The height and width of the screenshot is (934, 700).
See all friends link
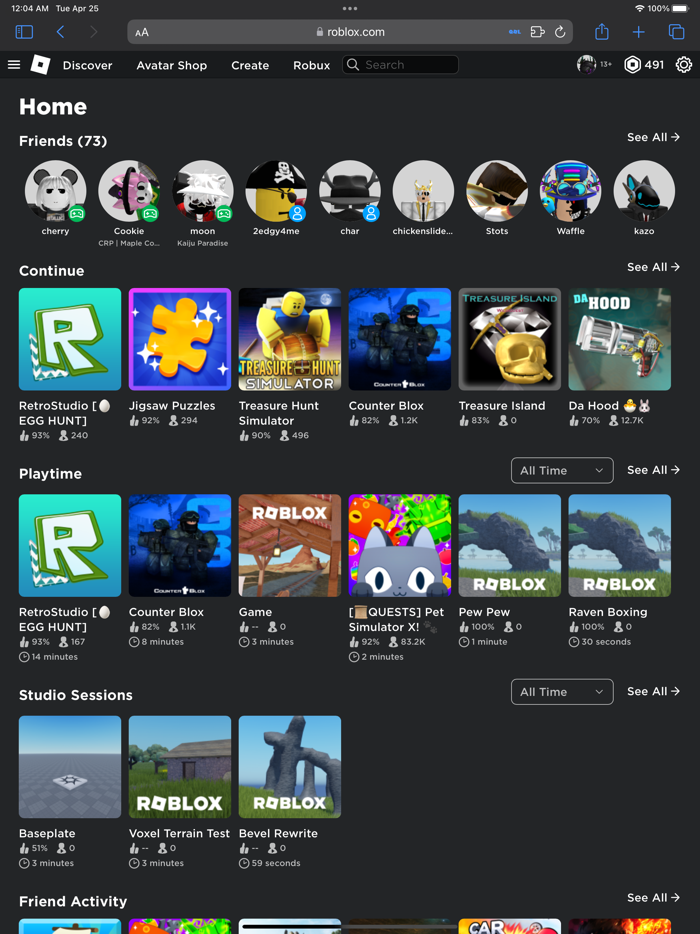pyautogui.click(x=653, y=137)
